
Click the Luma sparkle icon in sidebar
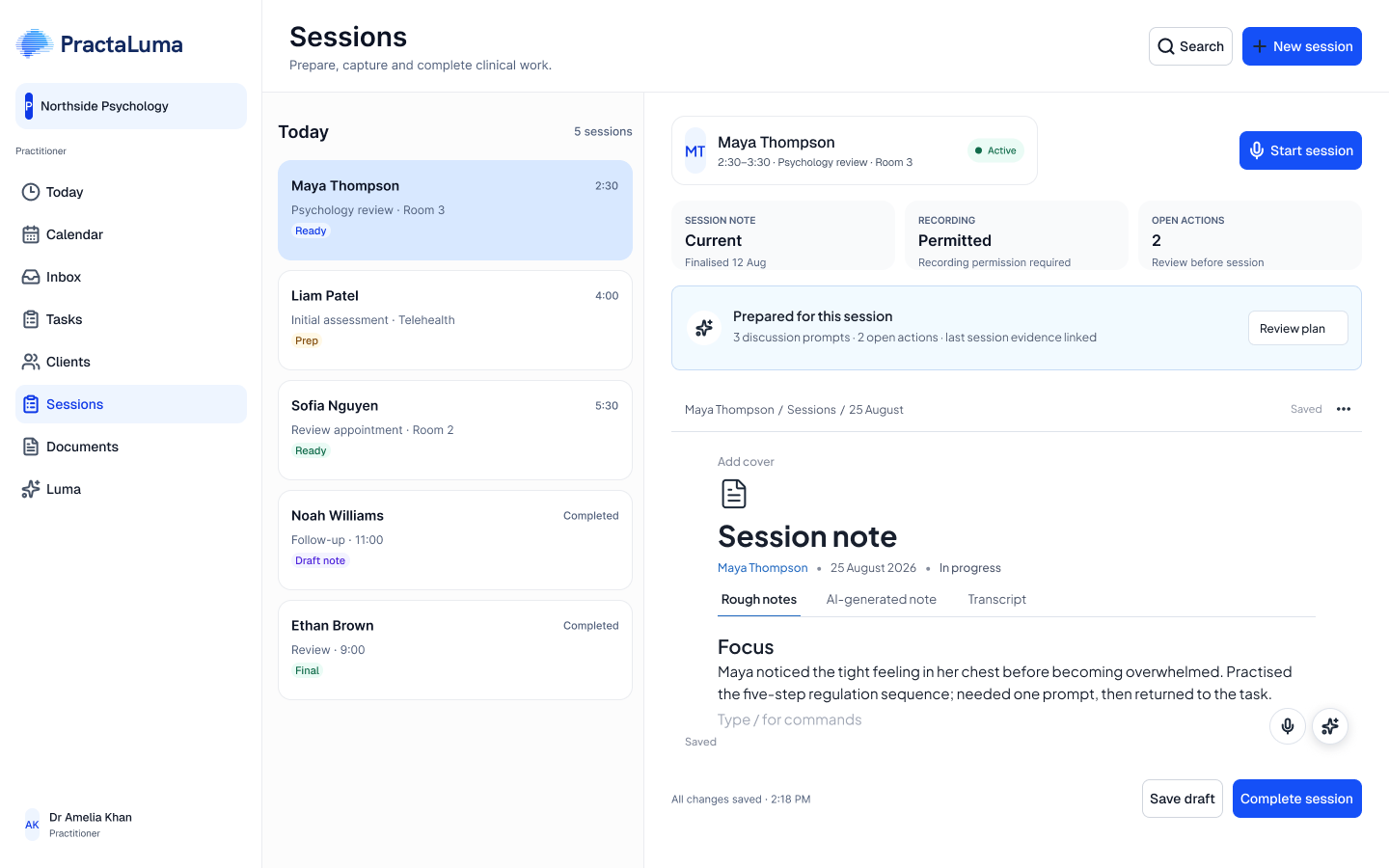[x=31, y=489]
